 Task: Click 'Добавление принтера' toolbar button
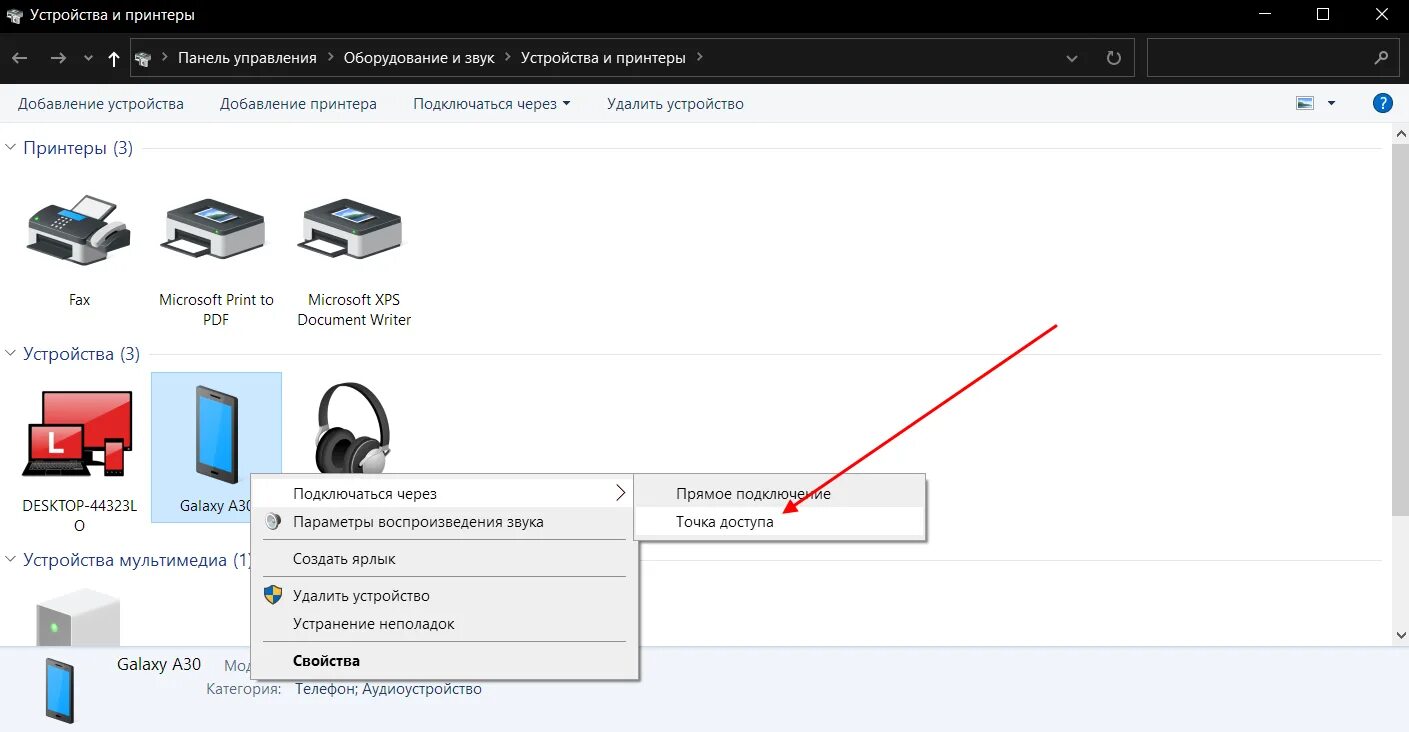[x=298, y=104]
